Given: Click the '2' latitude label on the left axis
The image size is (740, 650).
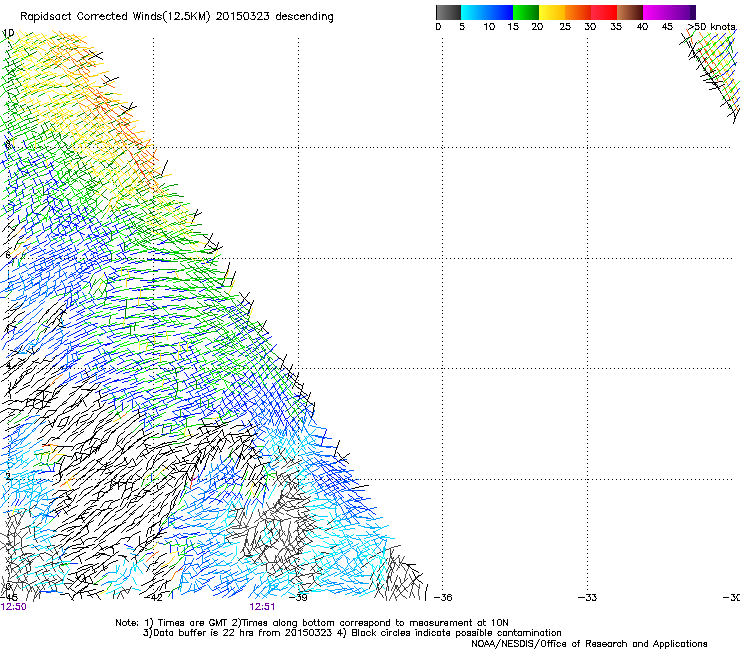Looking at the screenshot, I should click(8, 476).
